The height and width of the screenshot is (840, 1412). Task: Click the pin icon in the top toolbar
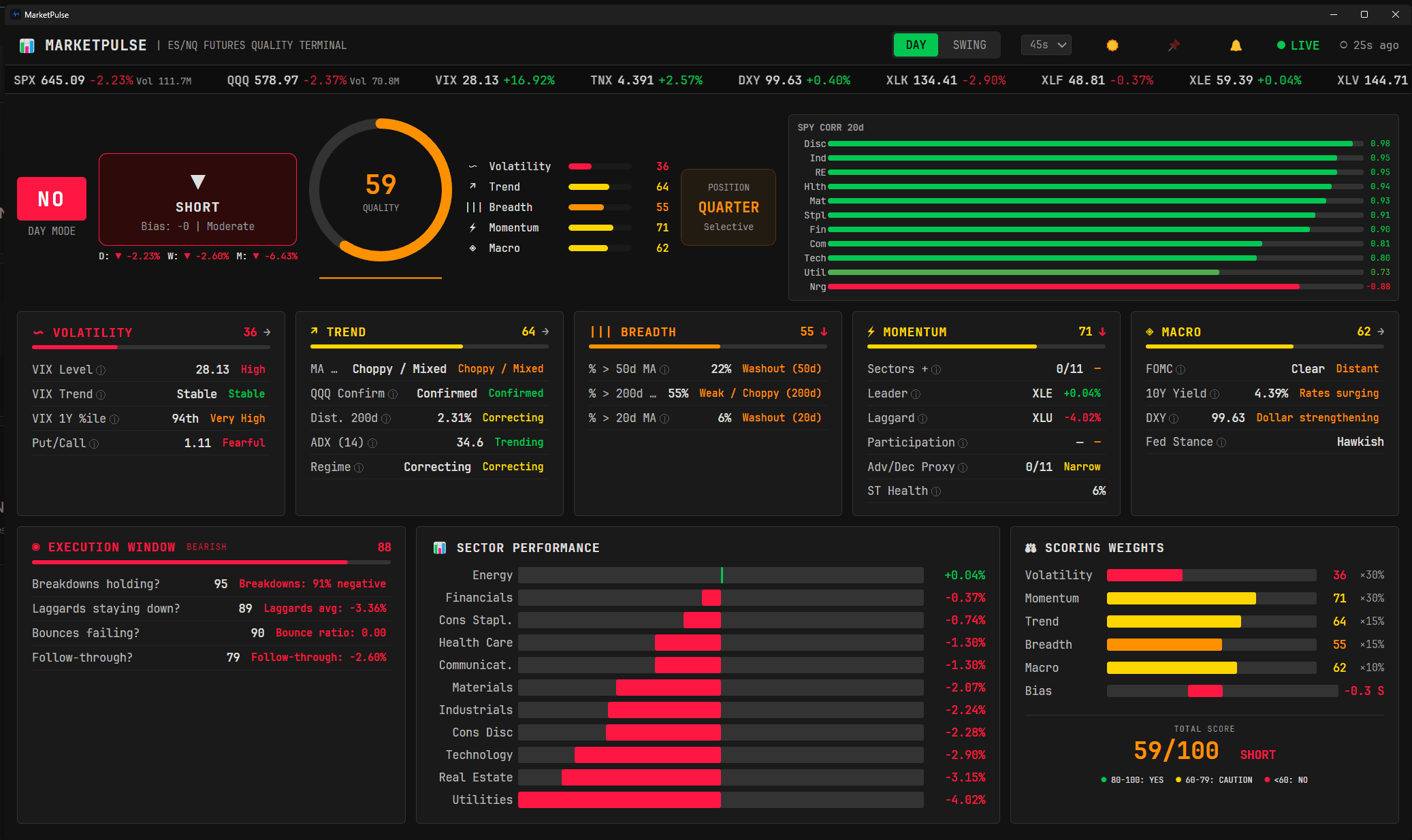[1173, 45]
